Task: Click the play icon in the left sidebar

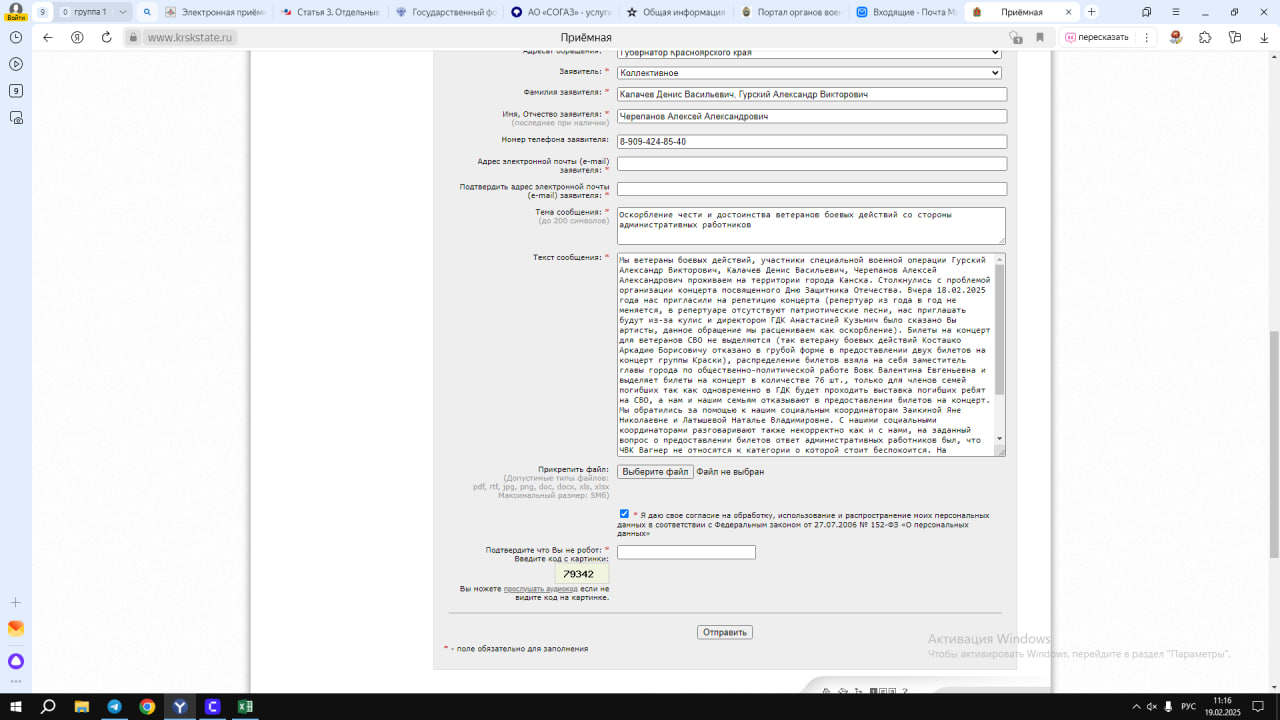Action: pyautogui.click(x=16, y=64)
